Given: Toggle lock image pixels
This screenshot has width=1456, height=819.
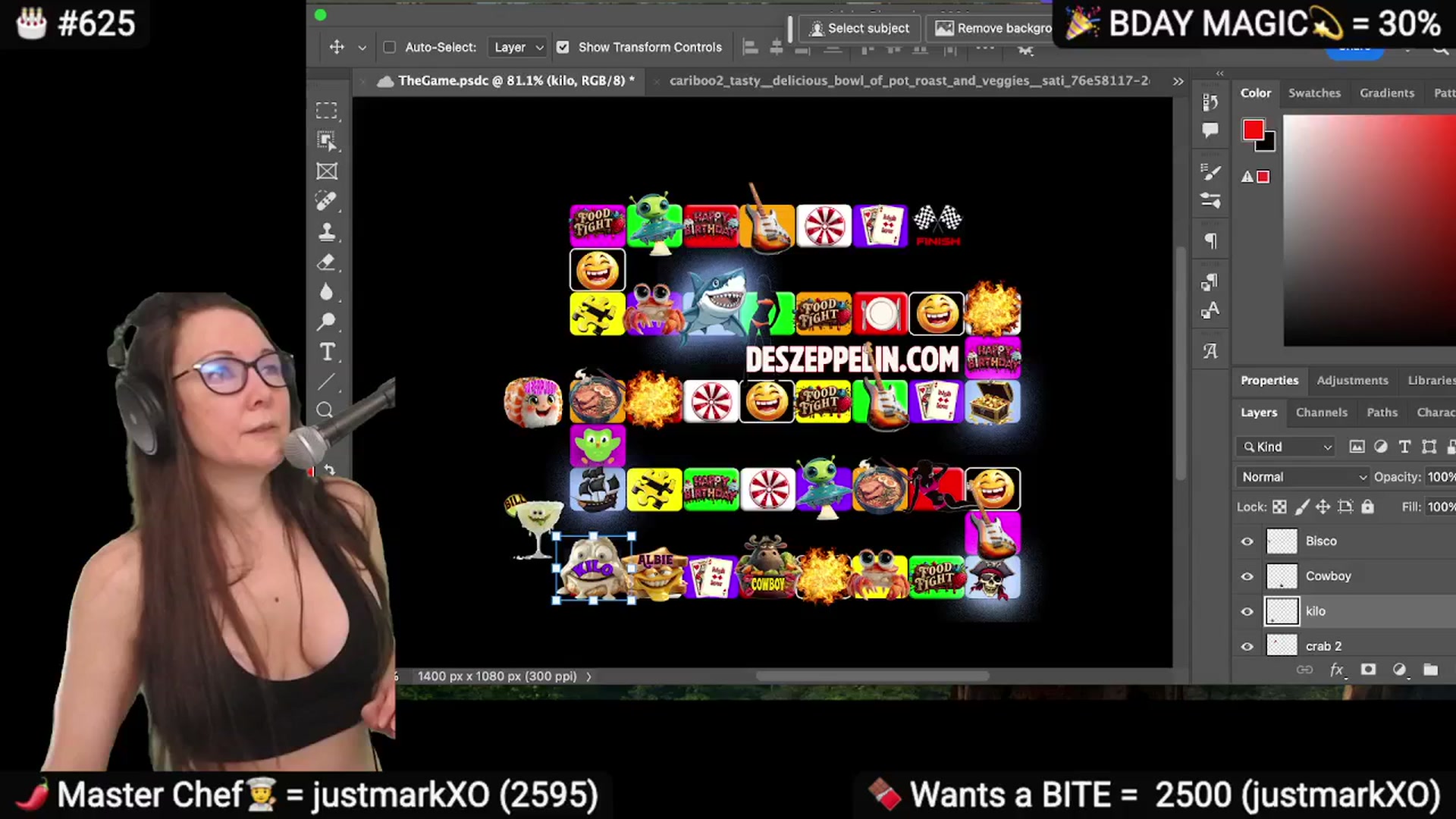Looking at the screenshot, I should pyautogui.click(x=1302, y=507).
